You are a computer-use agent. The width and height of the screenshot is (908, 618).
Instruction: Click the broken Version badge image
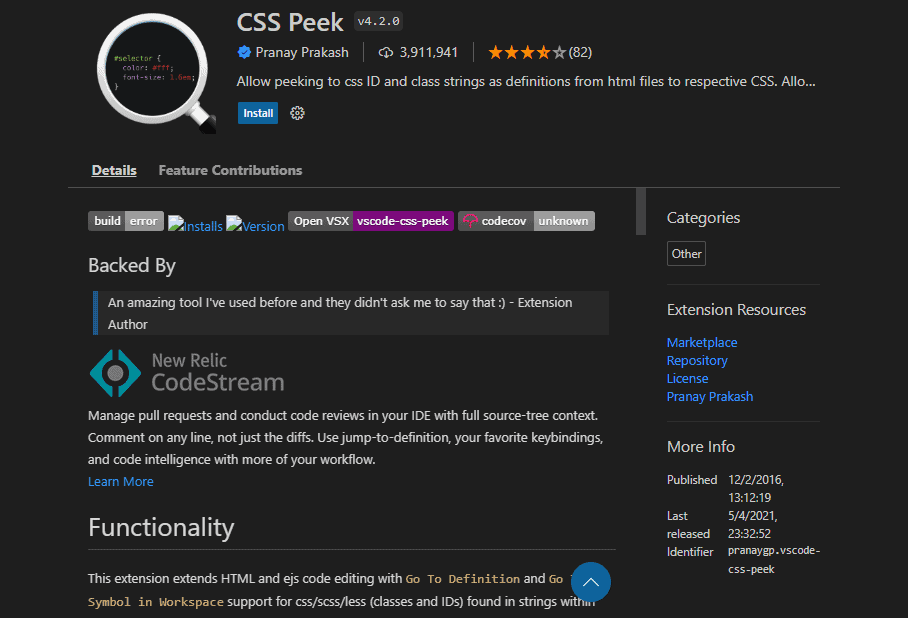(255, 225)
